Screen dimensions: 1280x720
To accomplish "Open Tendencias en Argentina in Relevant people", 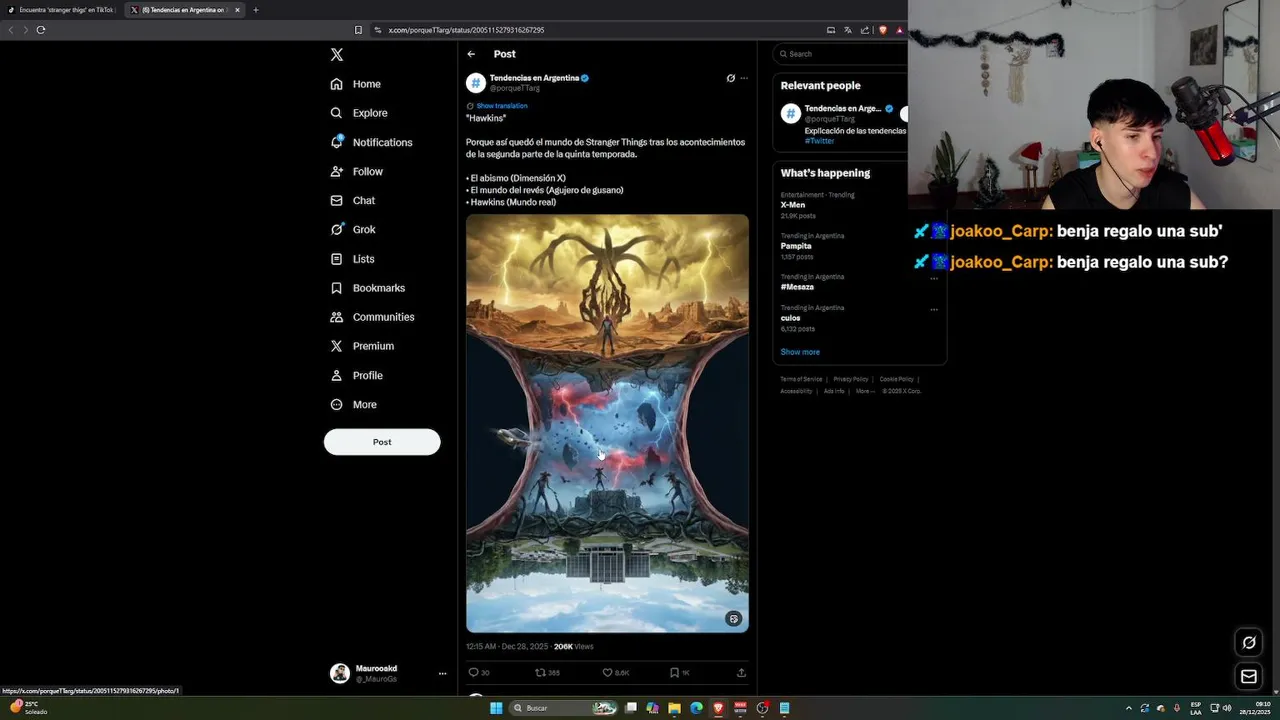I will (843, 108).
